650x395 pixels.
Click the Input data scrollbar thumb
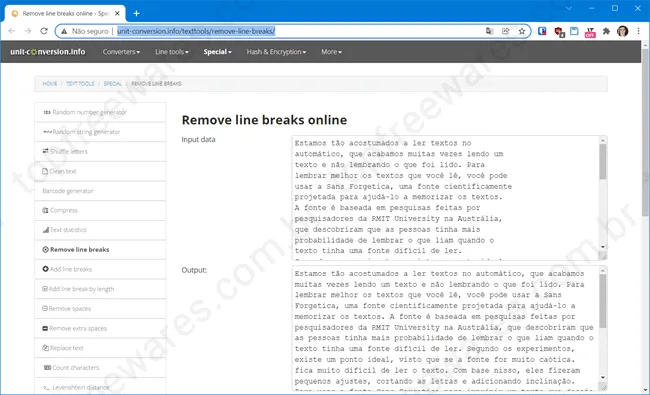[x=603, y=162]
